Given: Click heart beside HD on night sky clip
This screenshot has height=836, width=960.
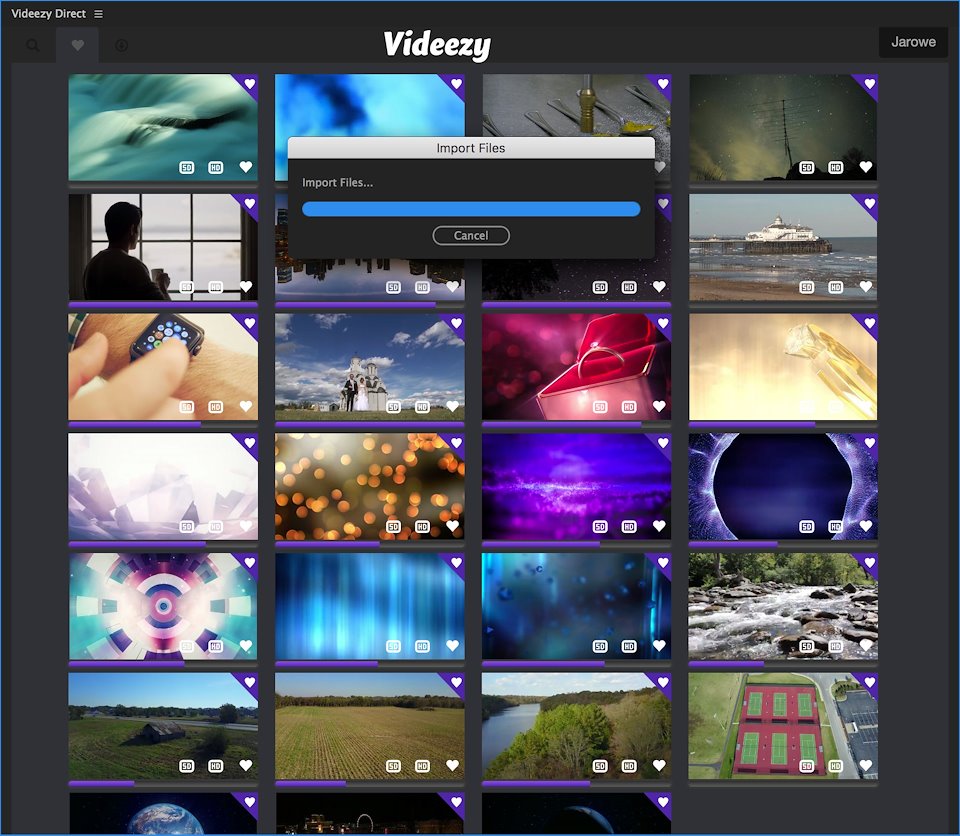Looking at the screenshot, I should click(866, 167).
